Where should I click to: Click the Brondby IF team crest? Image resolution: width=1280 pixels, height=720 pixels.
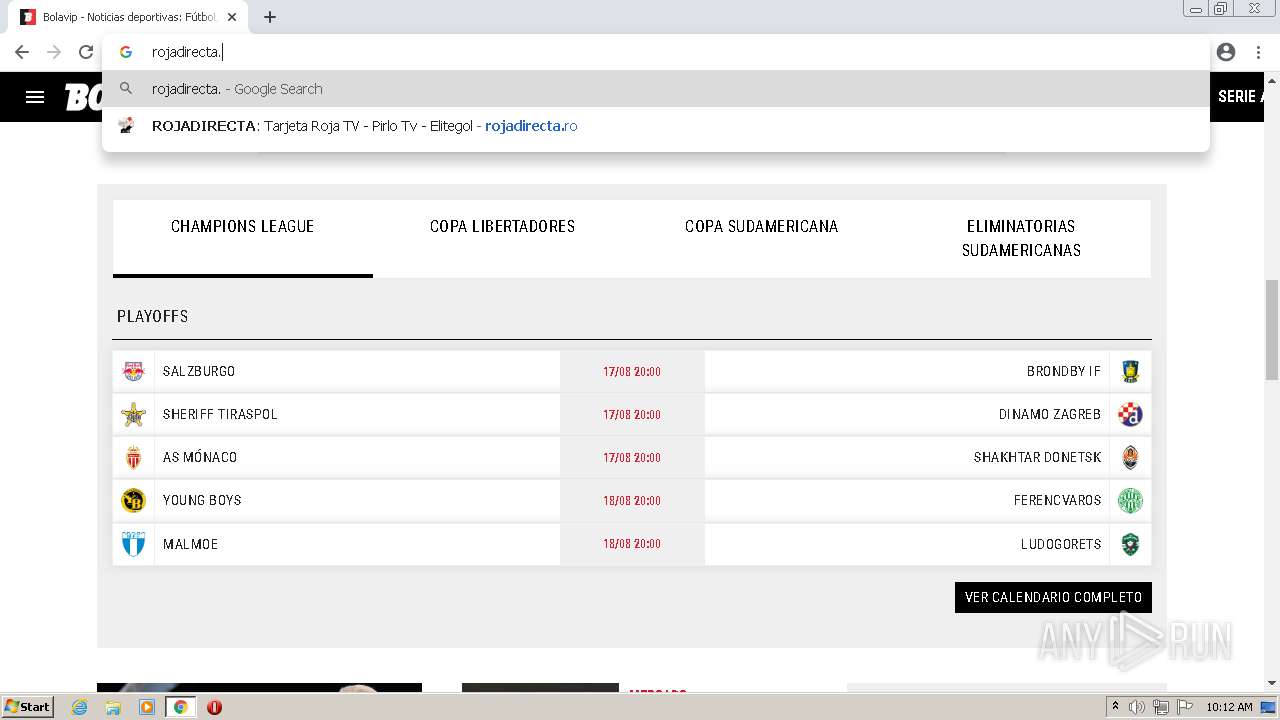click(x=1130, y=371)
